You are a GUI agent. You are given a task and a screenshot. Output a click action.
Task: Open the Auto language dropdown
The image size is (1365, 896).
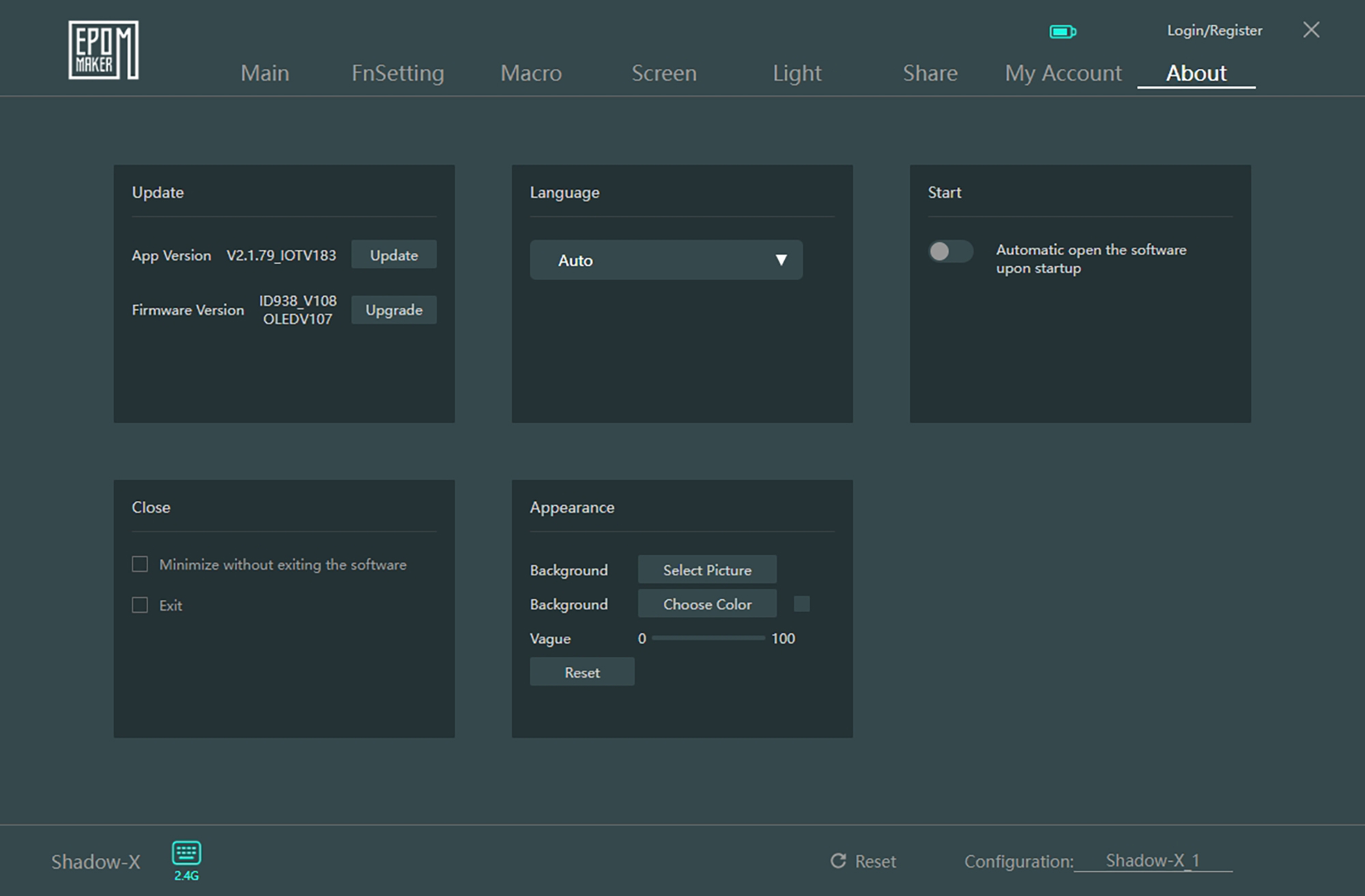665,260
